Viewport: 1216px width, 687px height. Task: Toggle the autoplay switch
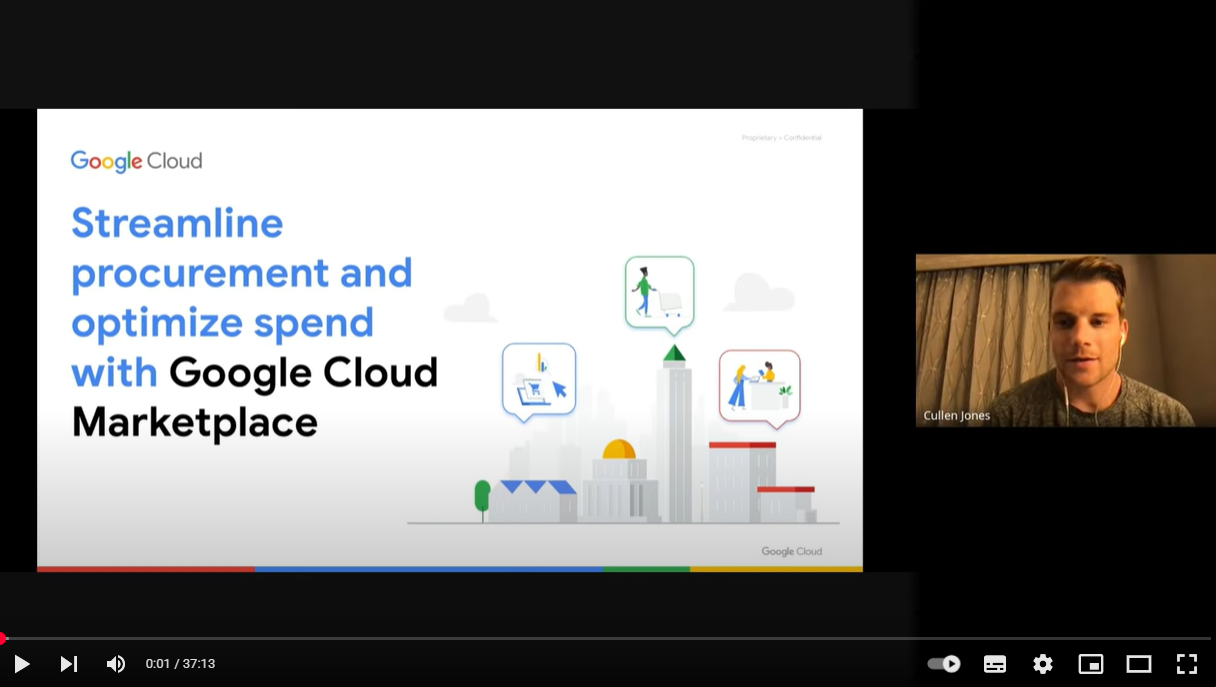943,664
